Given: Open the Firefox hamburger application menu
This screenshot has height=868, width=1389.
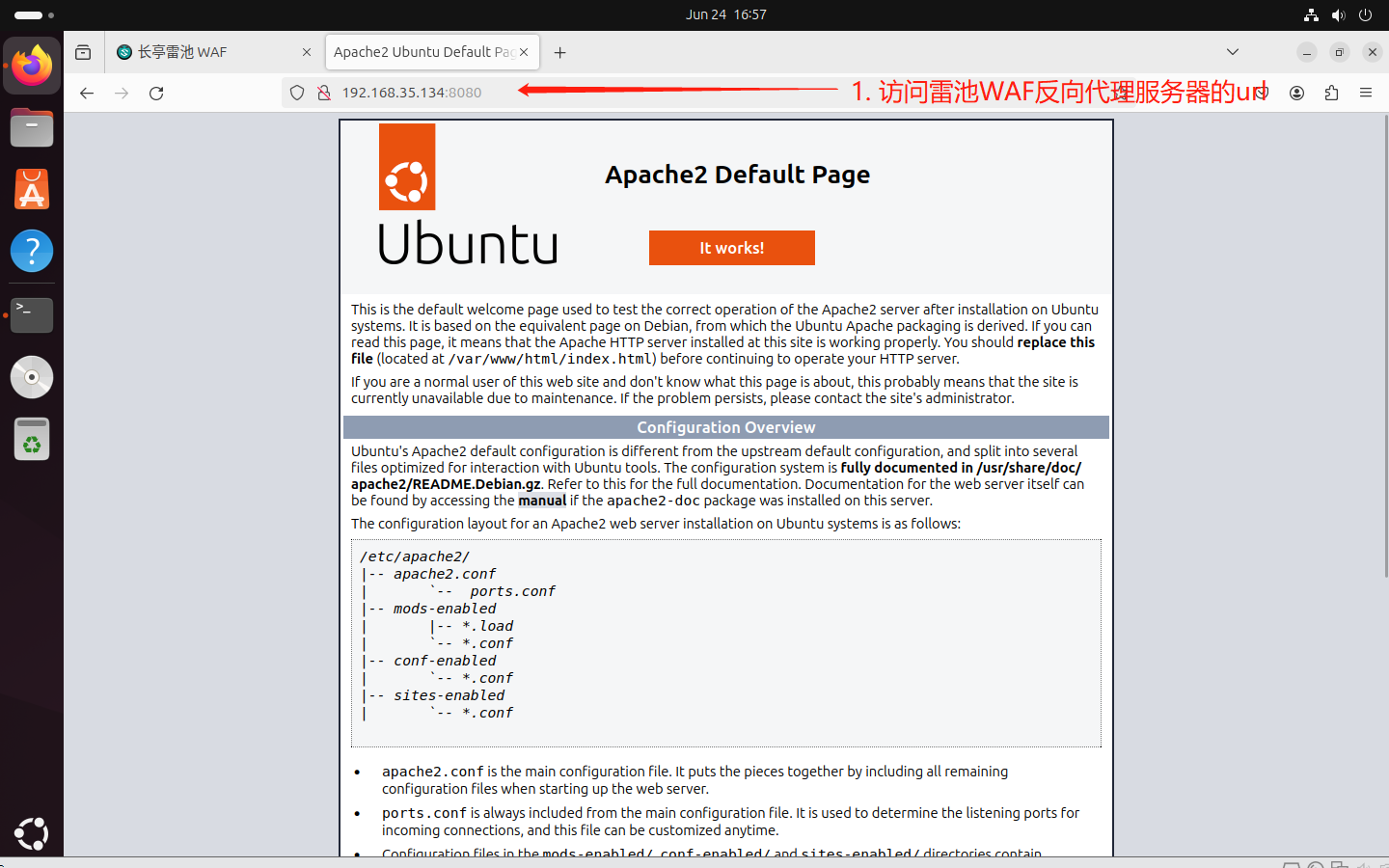Looking at the screenshot, I should (x=1366, y=93).
